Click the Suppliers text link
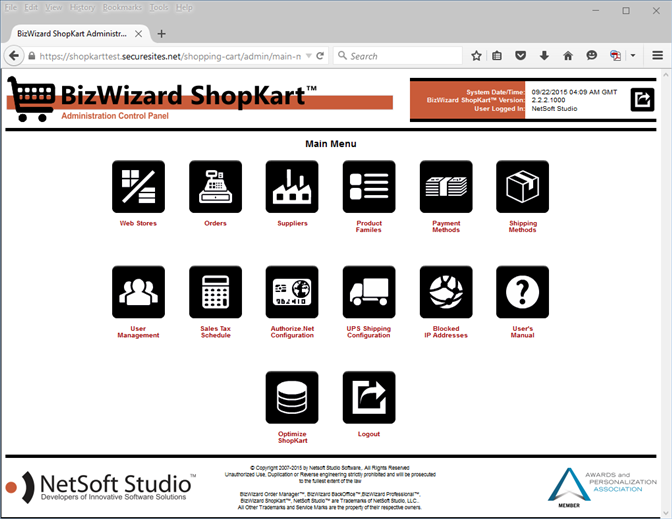The image size is (672, 519). click(x=292, y=223)
